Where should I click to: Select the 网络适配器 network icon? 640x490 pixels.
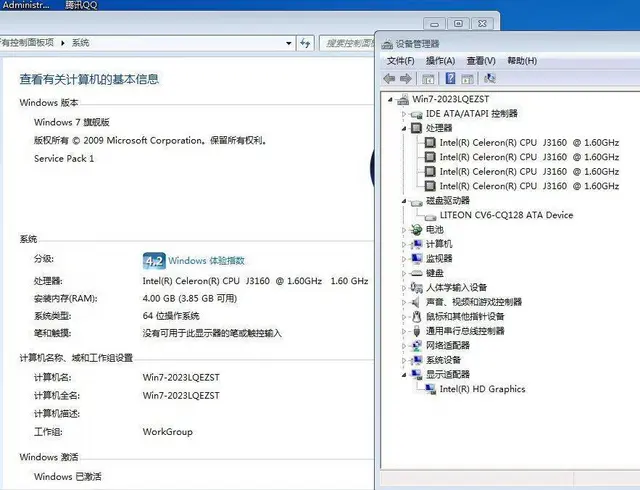coord(416,345)
